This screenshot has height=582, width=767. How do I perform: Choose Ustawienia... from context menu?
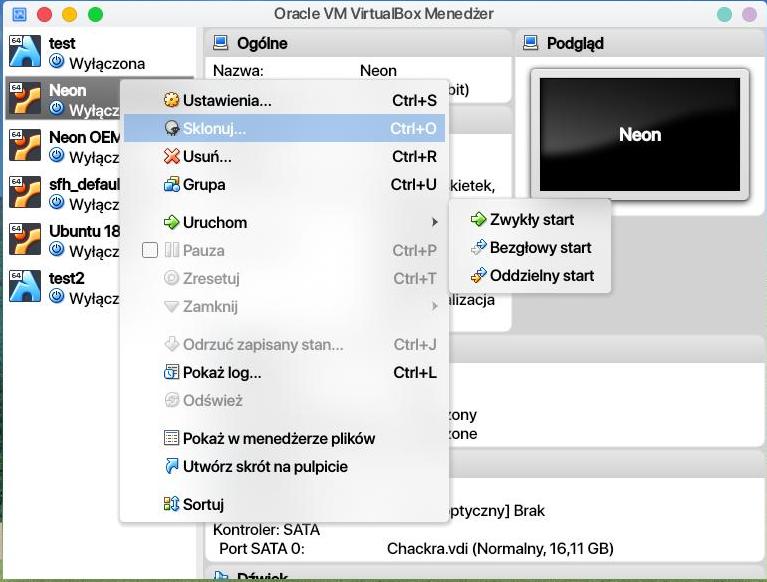tap(284, 100)
